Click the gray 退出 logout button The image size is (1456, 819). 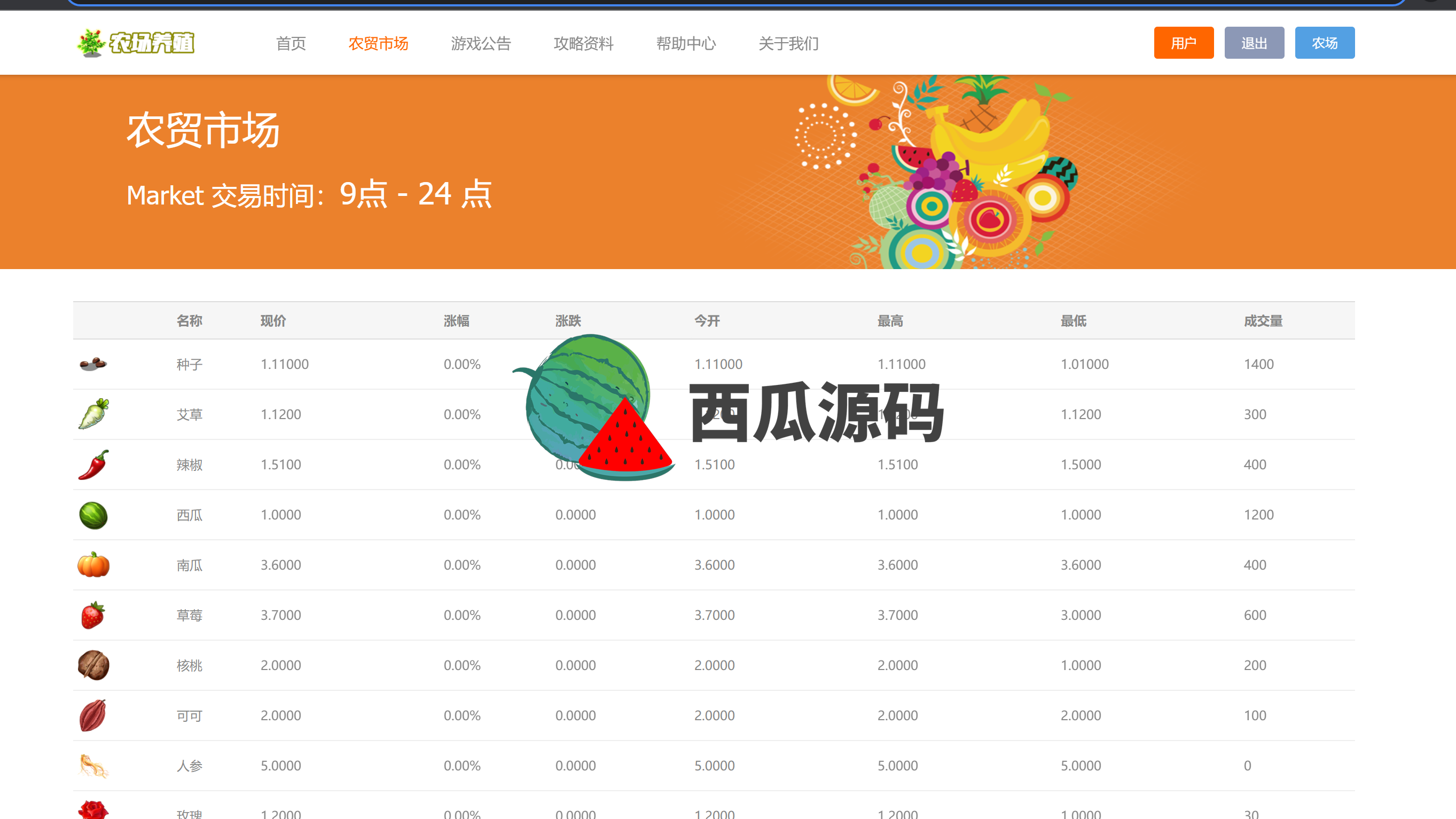(1254, 43)
